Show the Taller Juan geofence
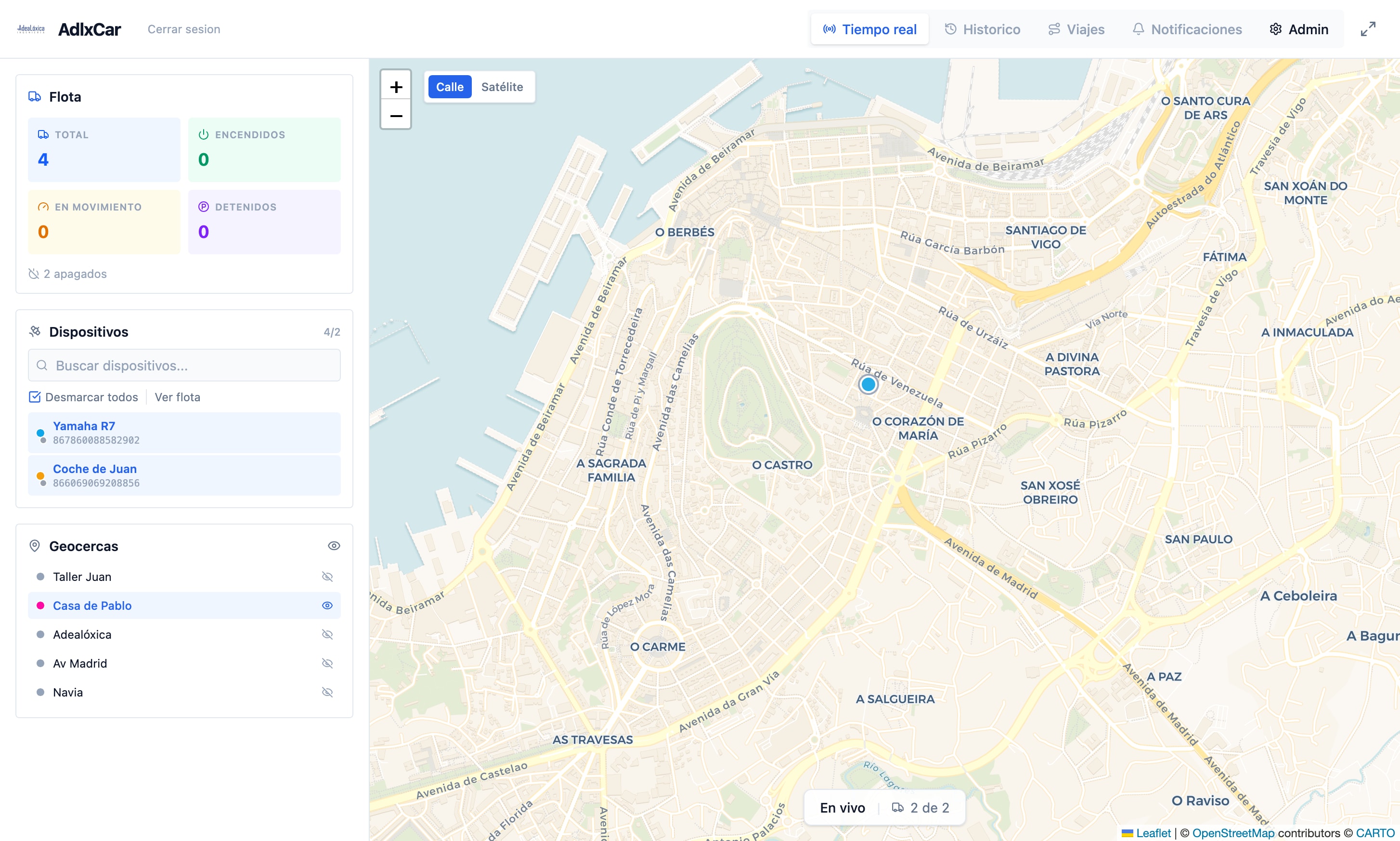Screen dimensions: 1400x841 pos(327,577)
